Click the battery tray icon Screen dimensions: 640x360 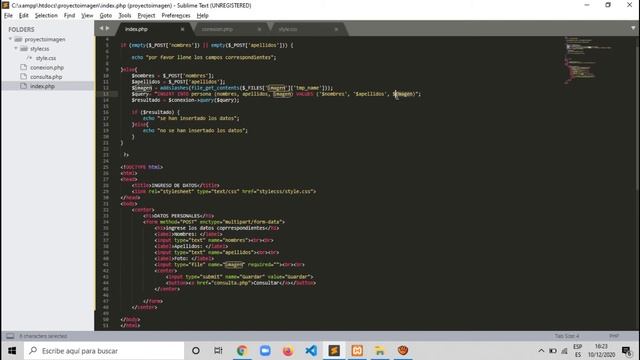click(x=553, y=351)
